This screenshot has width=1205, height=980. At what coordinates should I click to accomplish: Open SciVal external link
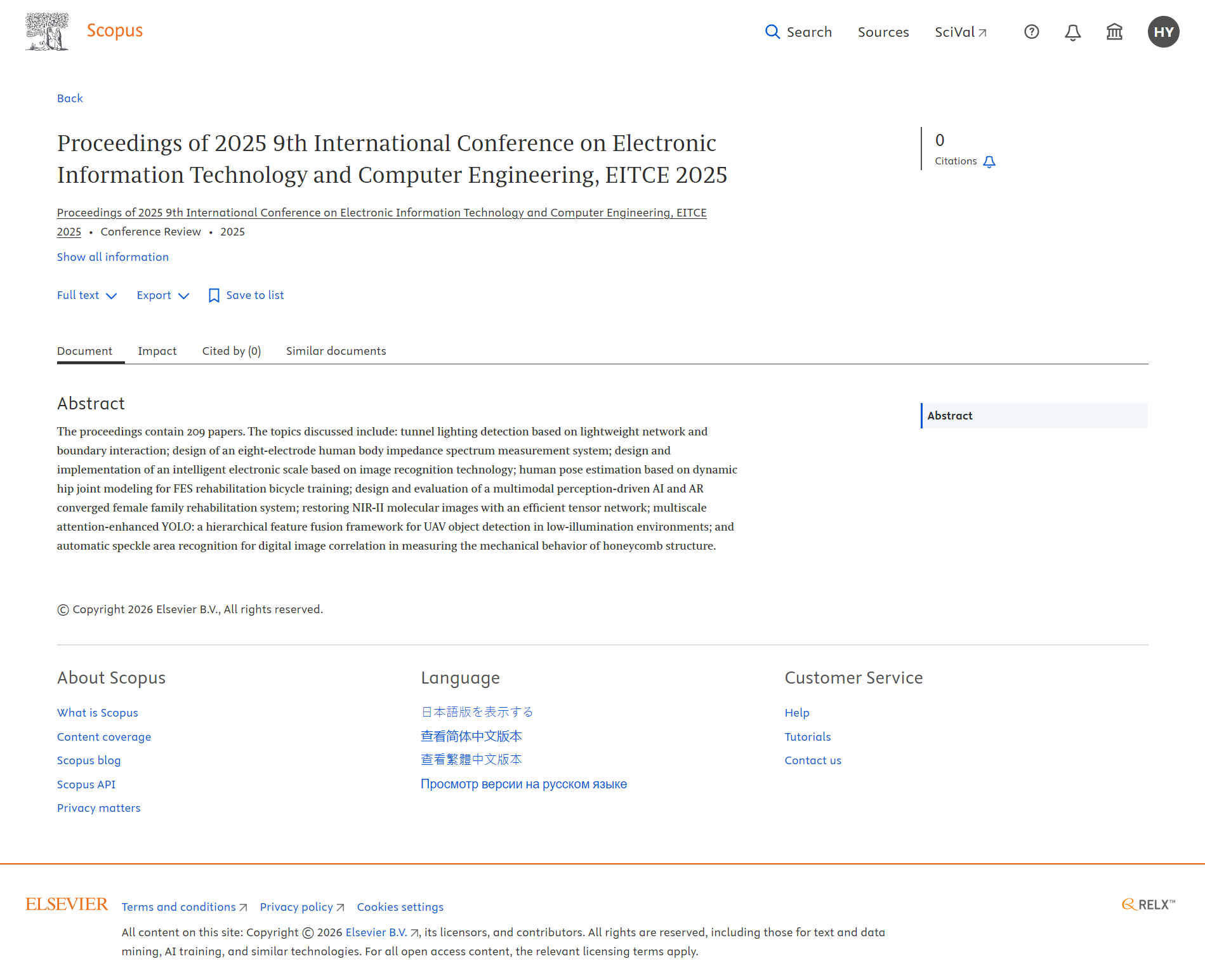(960, 32)
